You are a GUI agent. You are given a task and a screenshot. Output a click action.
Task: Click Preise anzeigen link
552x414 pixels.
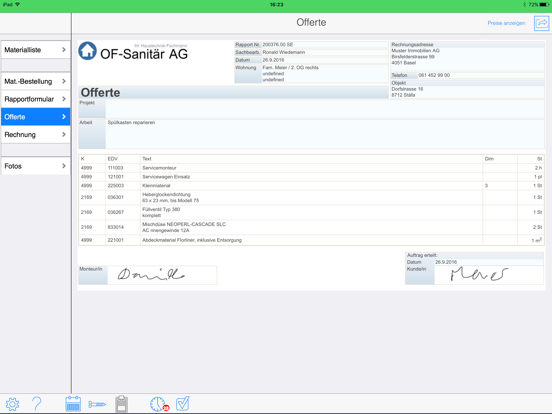click(506, 23)
